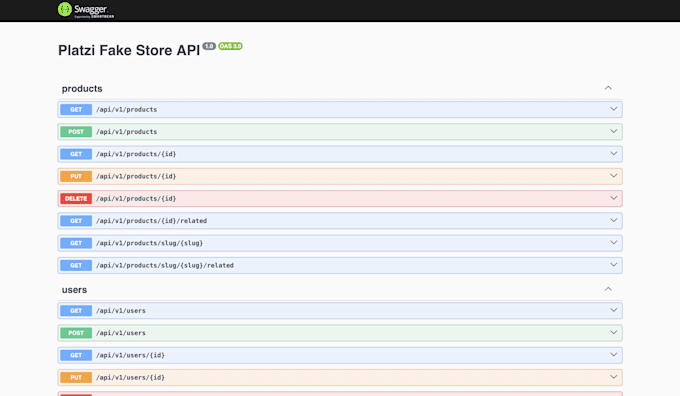Collapse the products section chevron
This screenshot has height=396, width=680.
click(x=608, y=88)
